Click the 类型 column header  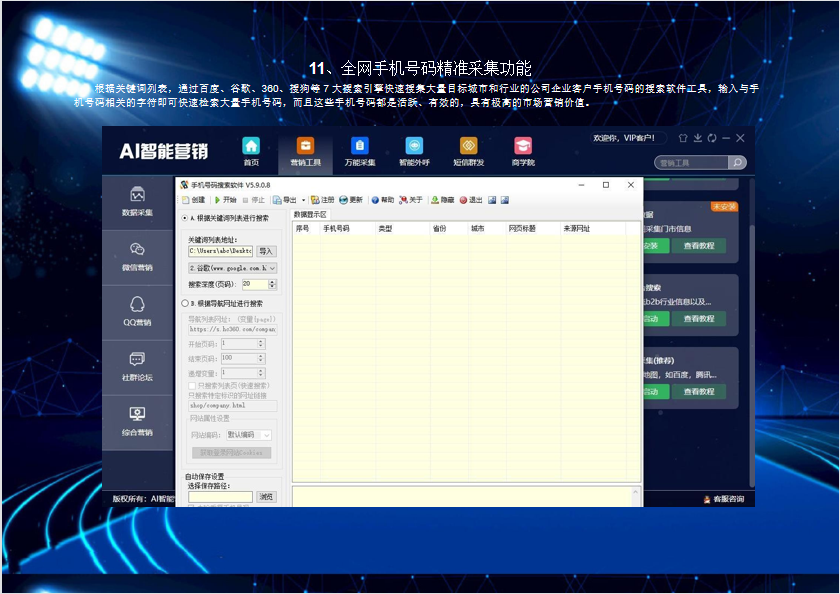click(x=402, y=228)
